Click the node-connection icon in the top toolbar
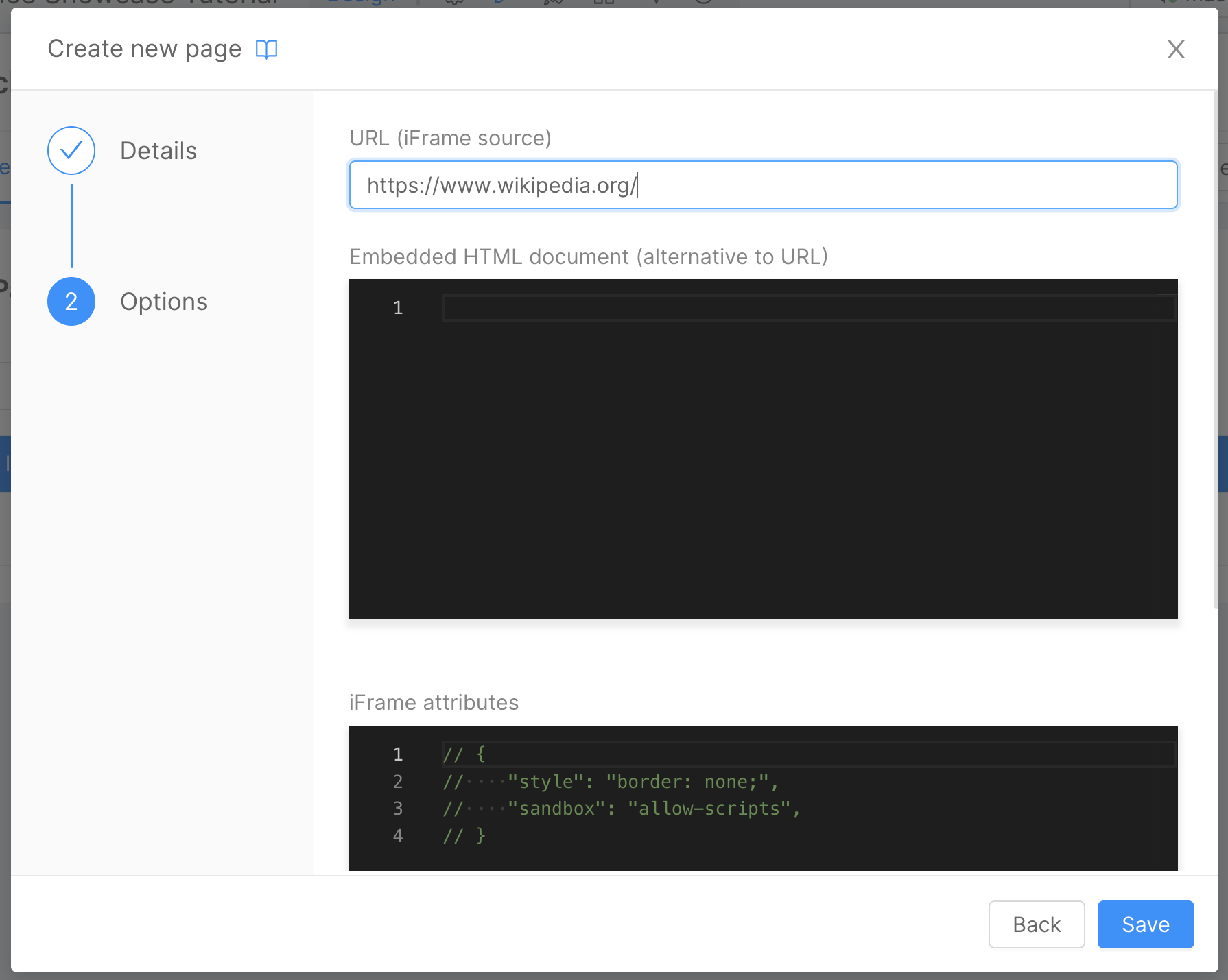The height and width of the screenshot is (980, 1228). [x=552, y=3]
